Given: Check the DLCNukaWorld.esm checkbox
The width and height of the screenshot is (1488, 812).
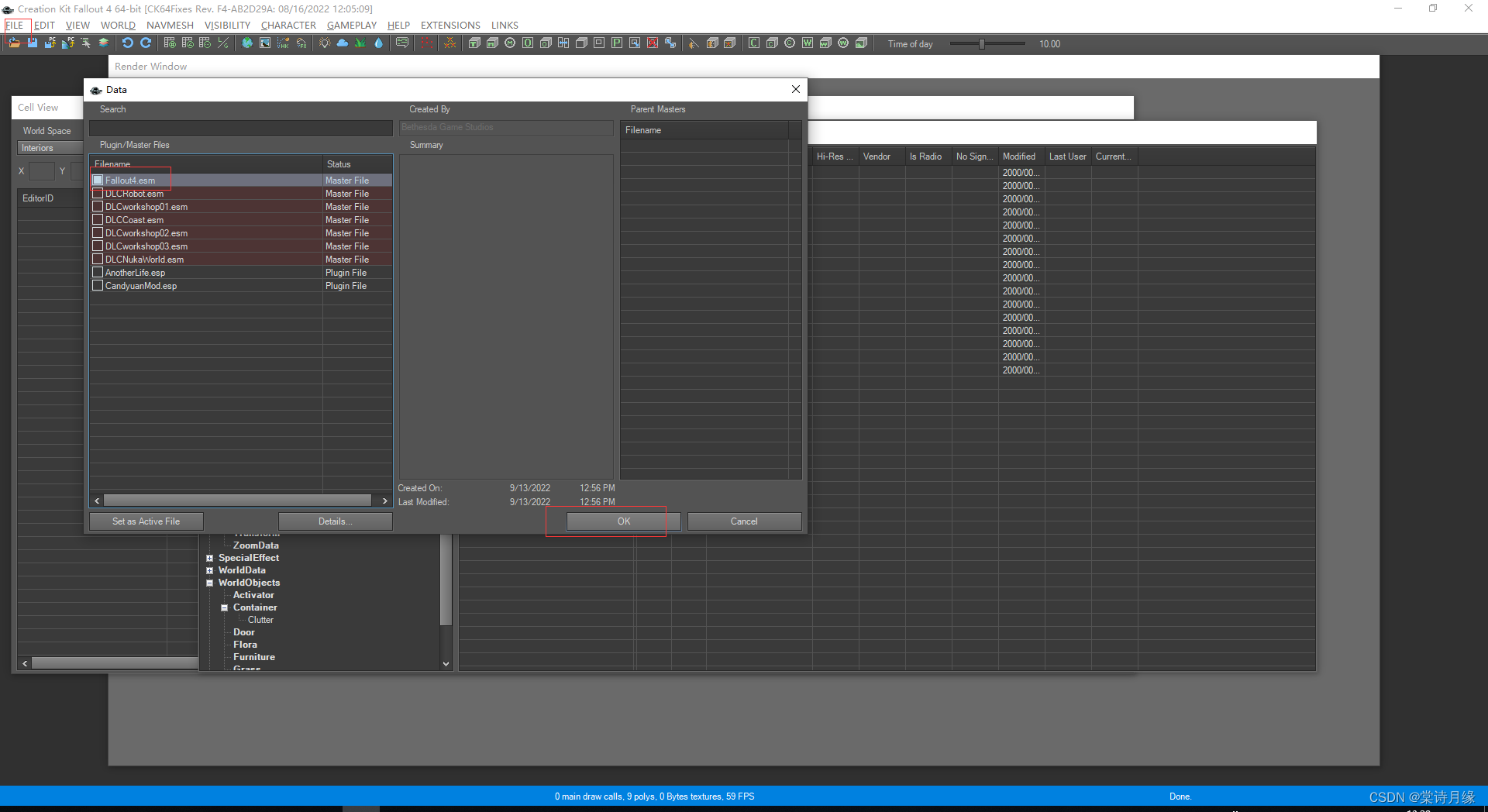Looking at the screenshot, I should [x=98, y=259].
